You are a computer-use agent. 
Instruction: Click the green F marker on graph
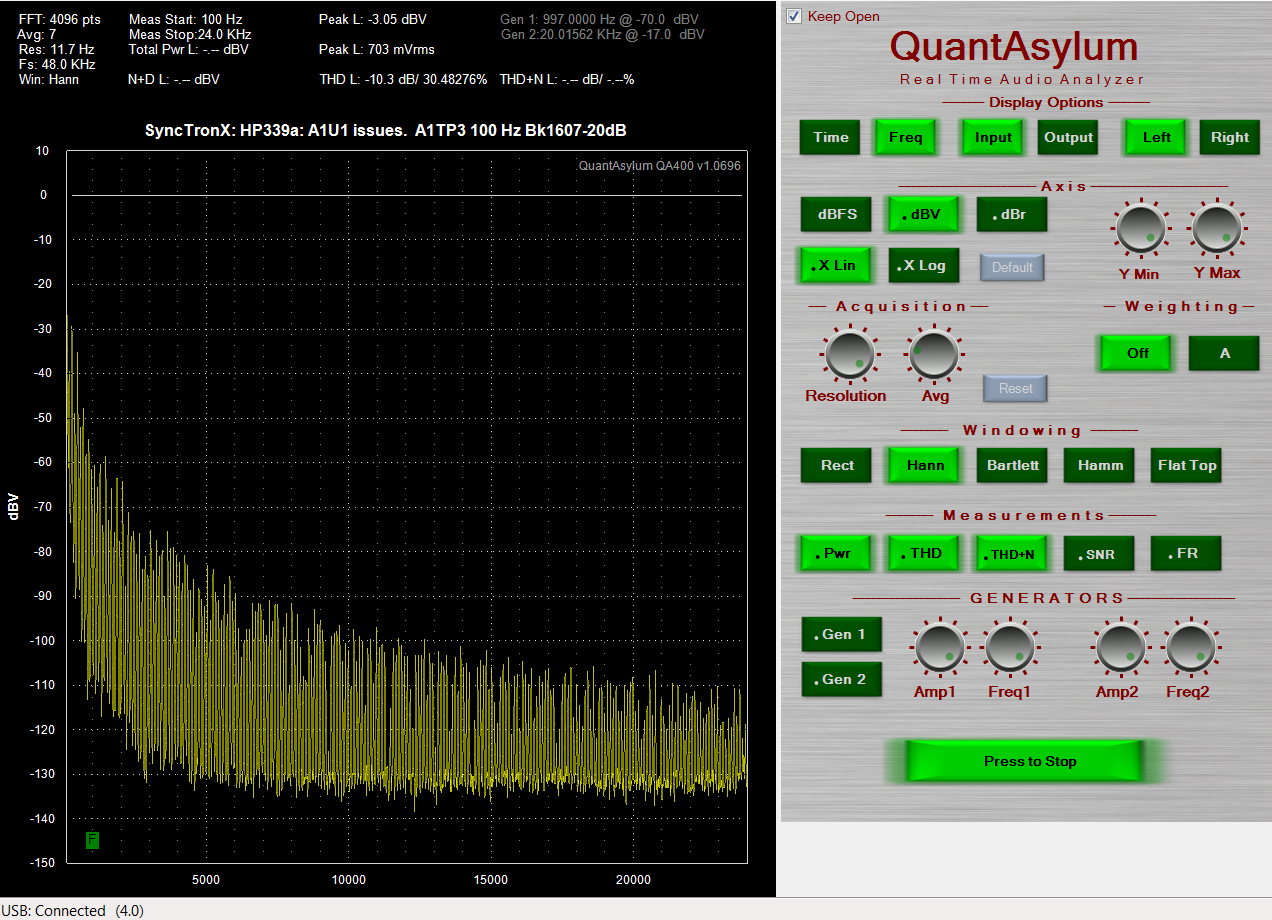point(93,840)
